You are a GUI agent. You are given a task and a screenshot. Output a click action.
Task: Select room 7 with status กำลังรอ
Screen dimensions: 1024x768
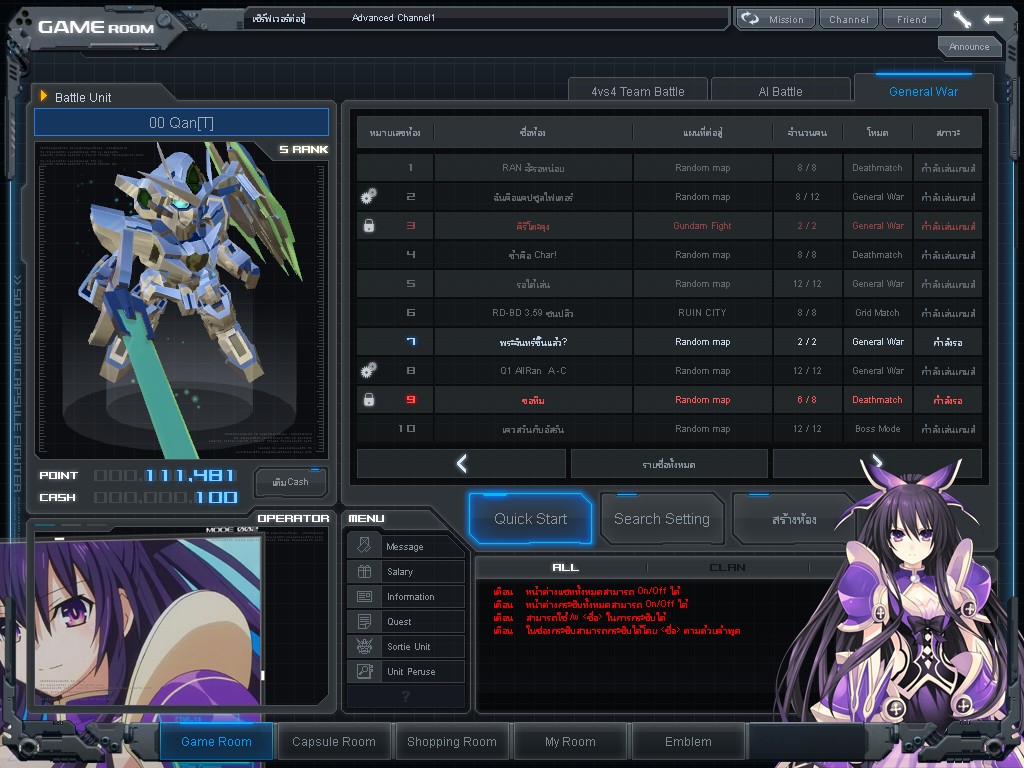click(669, 342)
